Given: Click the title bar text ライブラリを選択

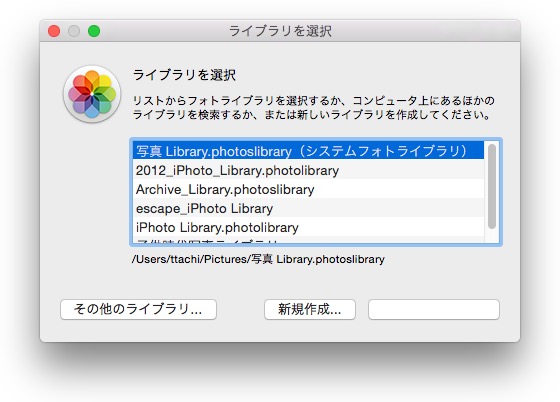Looking at the screenshot, I should point(280,31).
